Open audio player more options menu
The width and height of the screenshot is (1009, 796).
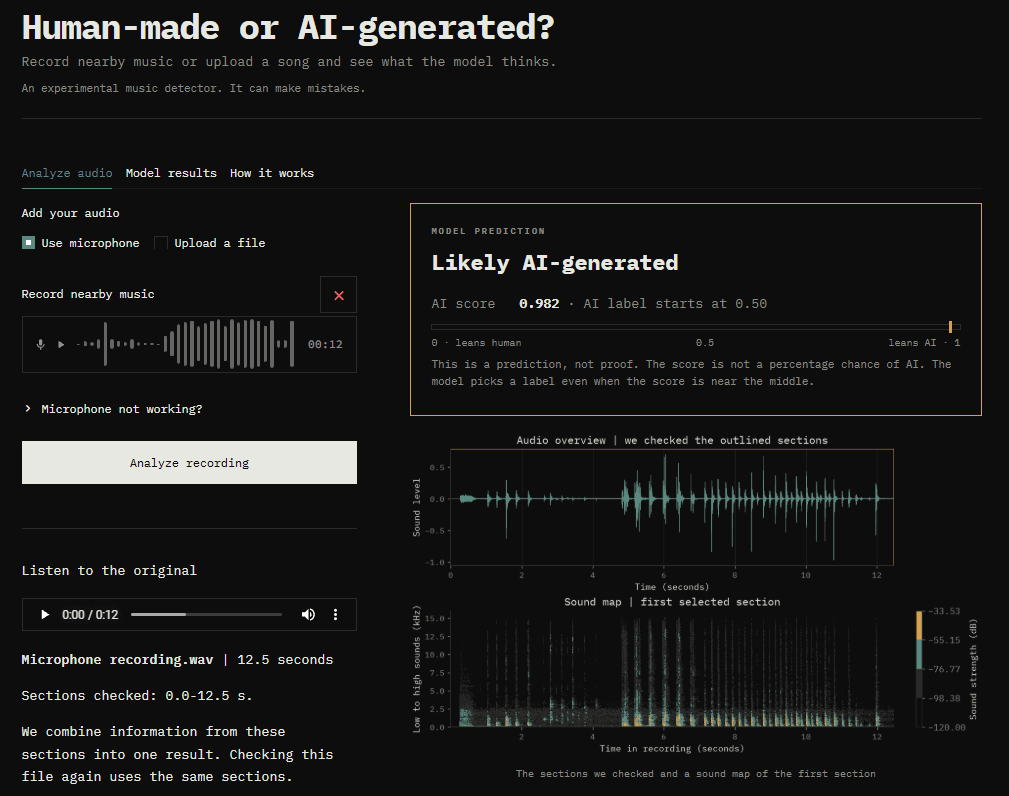(x=335, y=615)
